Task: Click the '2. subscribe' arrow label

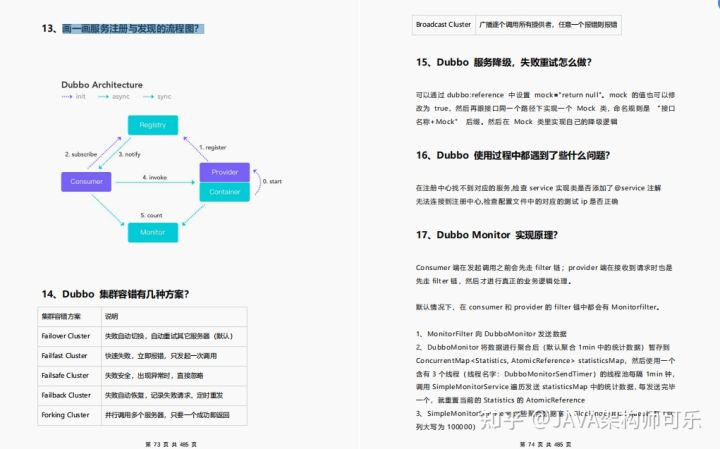Action: click(81, 154)
